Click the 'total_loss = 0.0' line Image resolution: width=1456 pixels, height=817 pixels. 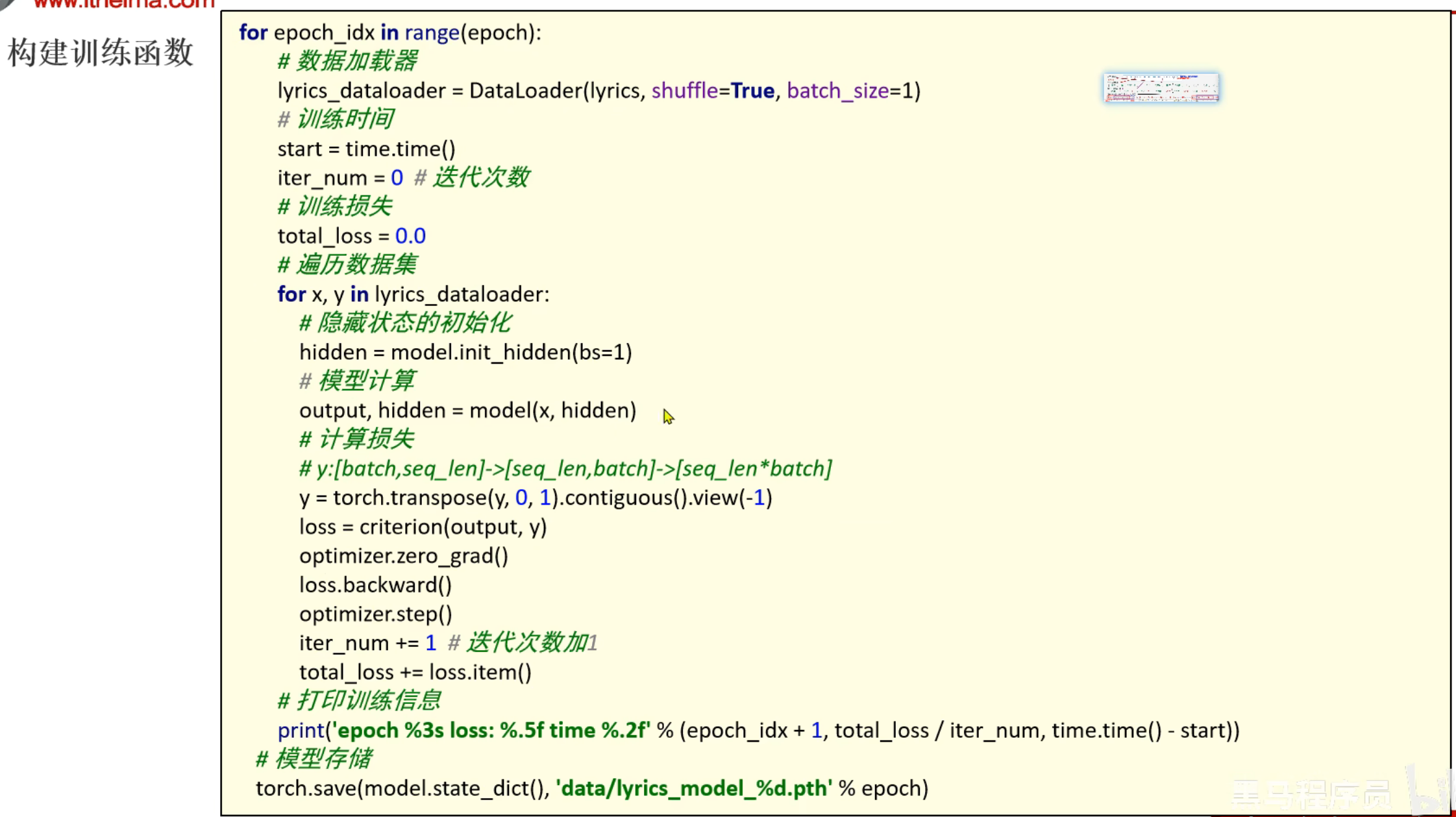[x=351, y=236]
